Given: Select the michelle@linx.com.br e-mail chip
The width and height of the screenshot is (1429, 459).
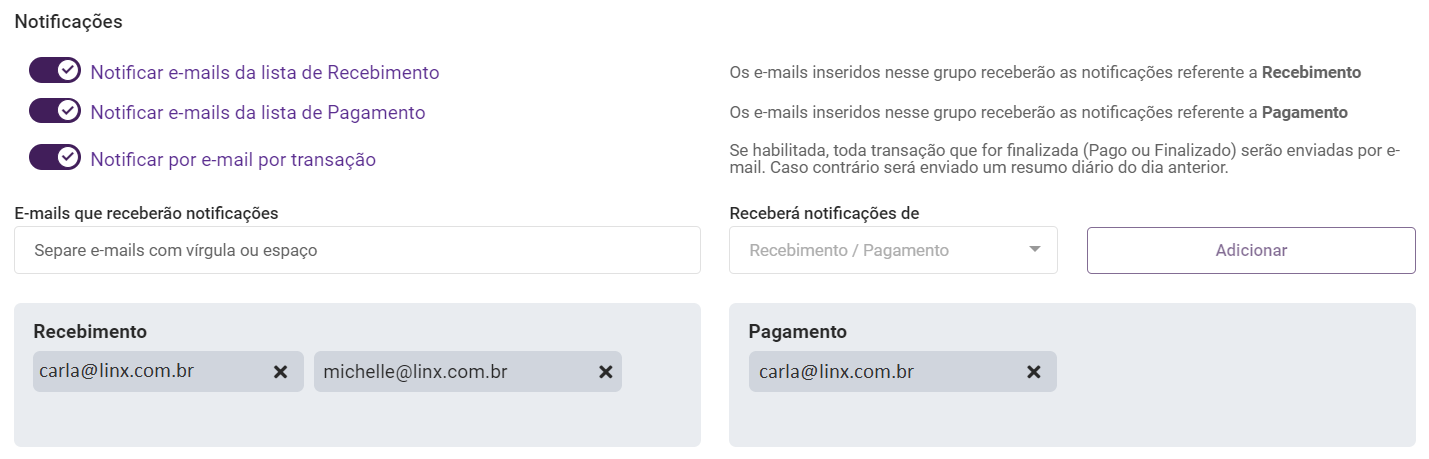Looking at the screenshot, I should 415,372.
